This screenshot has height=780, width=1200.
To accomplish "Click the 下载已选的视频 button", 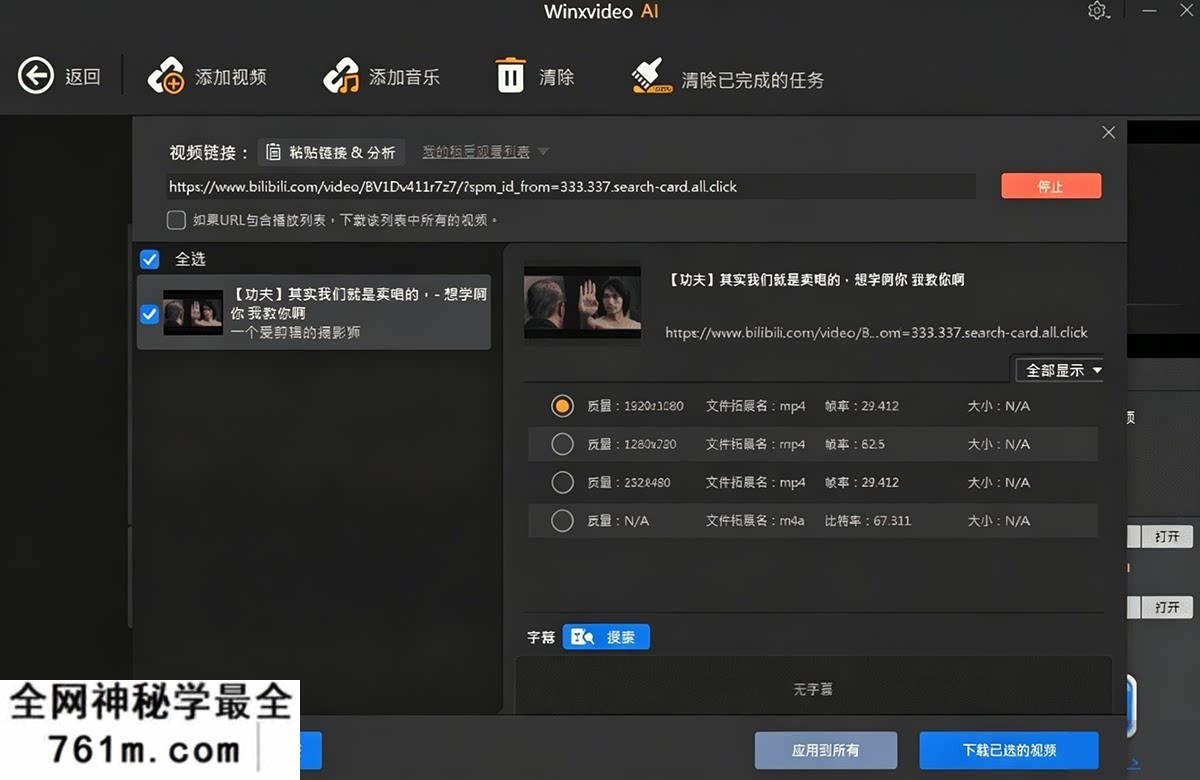I will click(x=1009, y=750).
